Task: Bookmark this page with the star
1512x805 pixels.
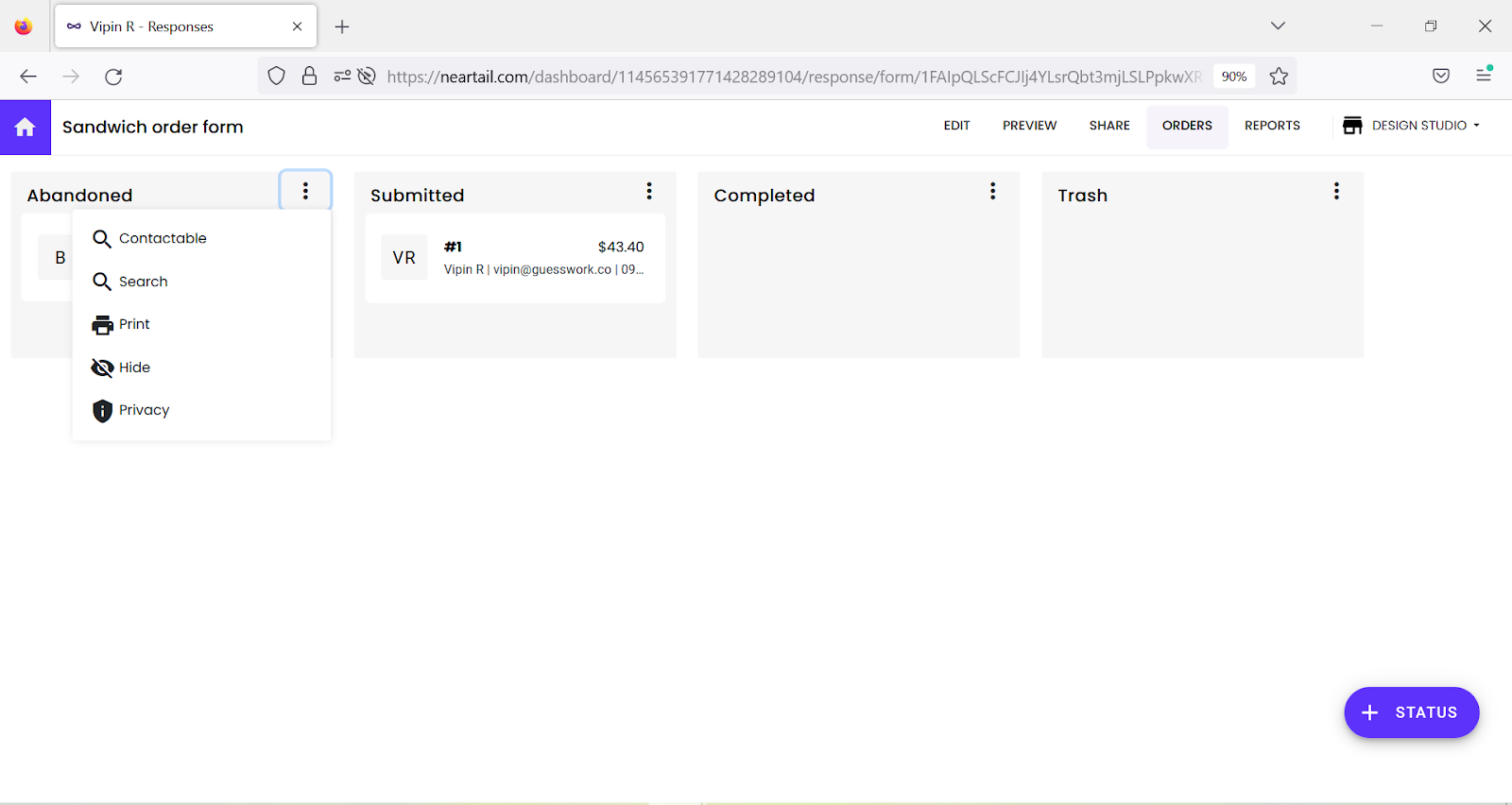Action: click(1279, 77)
